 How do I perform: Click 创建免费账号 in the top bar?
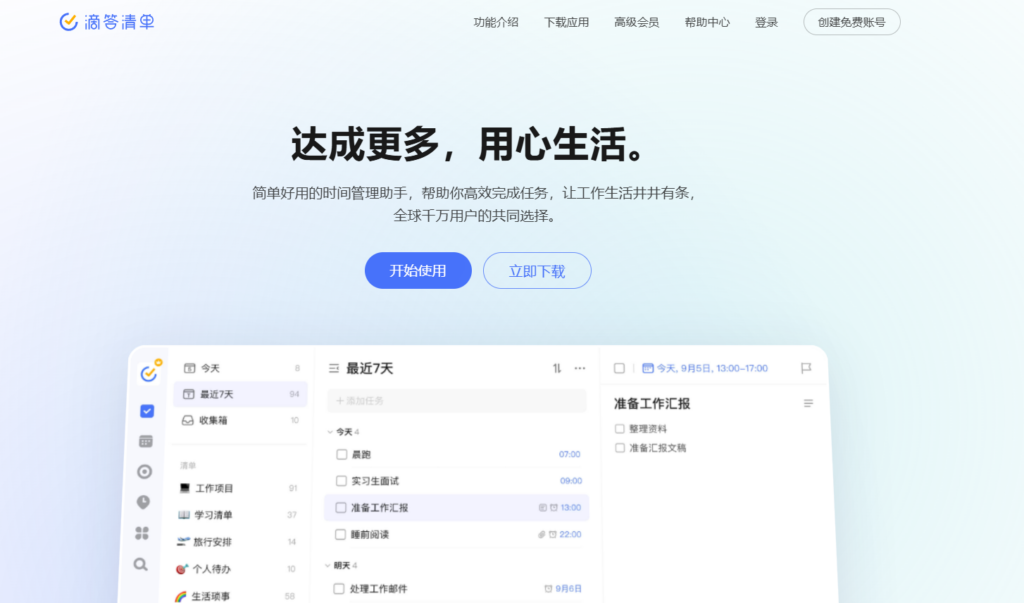pyautogui.click(x=851, y=21)
